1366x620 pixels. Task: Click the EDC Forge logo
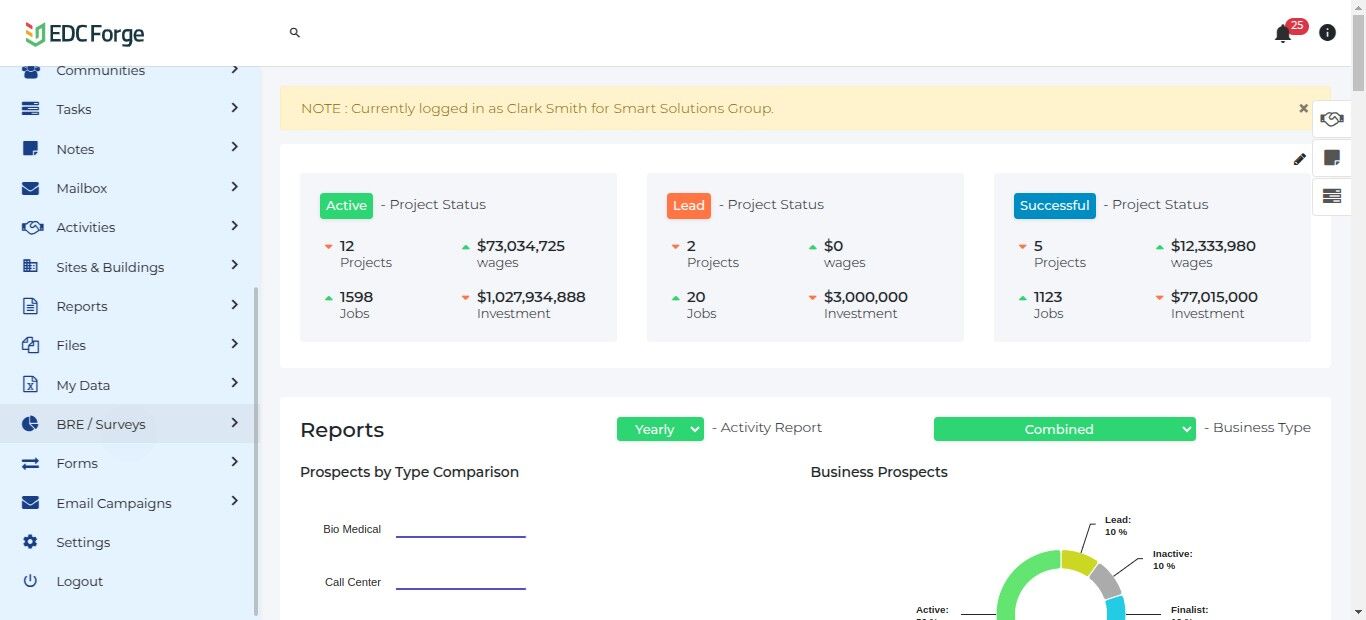point(85,34)
